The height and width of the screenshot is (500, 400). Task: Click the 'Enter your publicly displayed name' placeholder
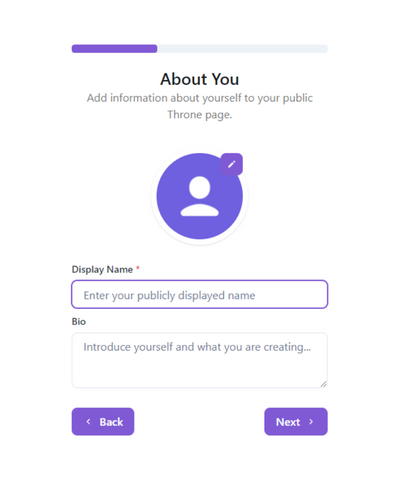coord(169,295)
